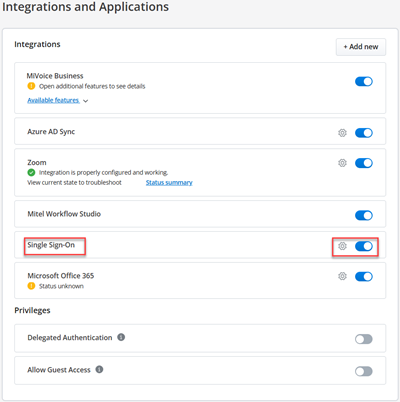The height and width of the screenshot is (402, 400).
Task: Enable Allow Guest Access toggle
Action: click(x=364, y=371)
